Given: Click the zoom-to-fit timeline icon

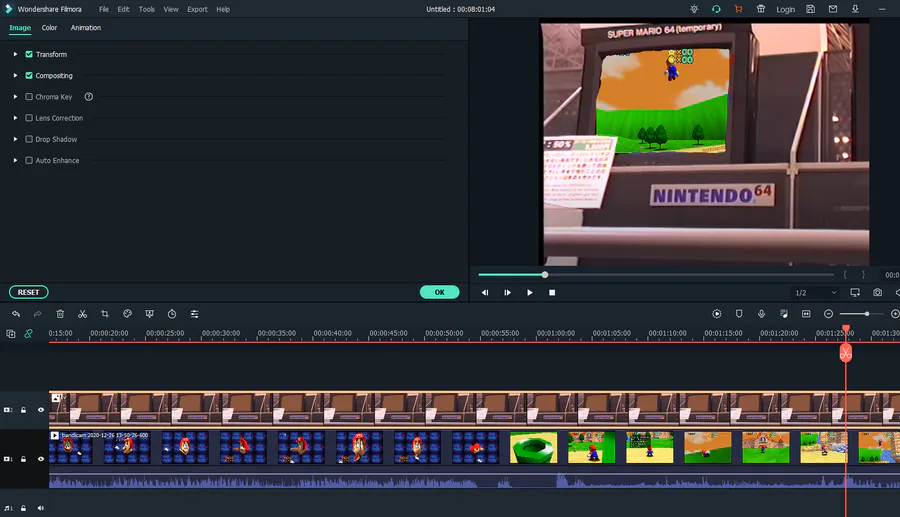Looking at the screenshot, I should tap(806, 314).
